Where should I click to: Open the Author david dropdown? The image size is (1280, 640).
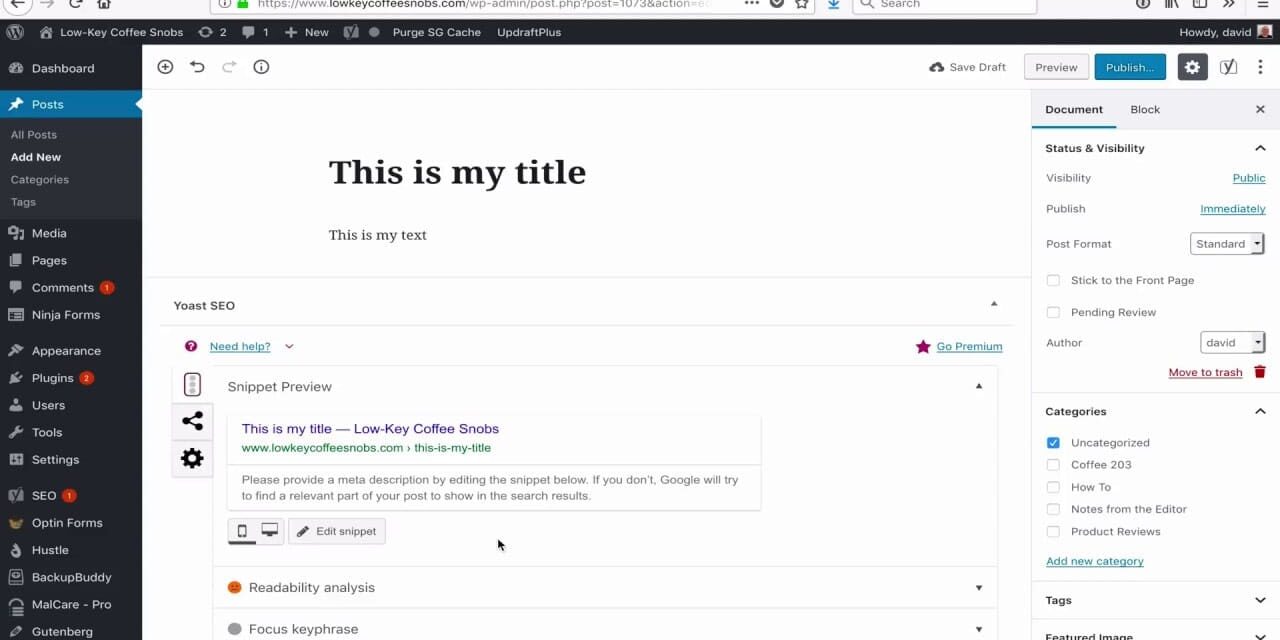click(1232, 342)
